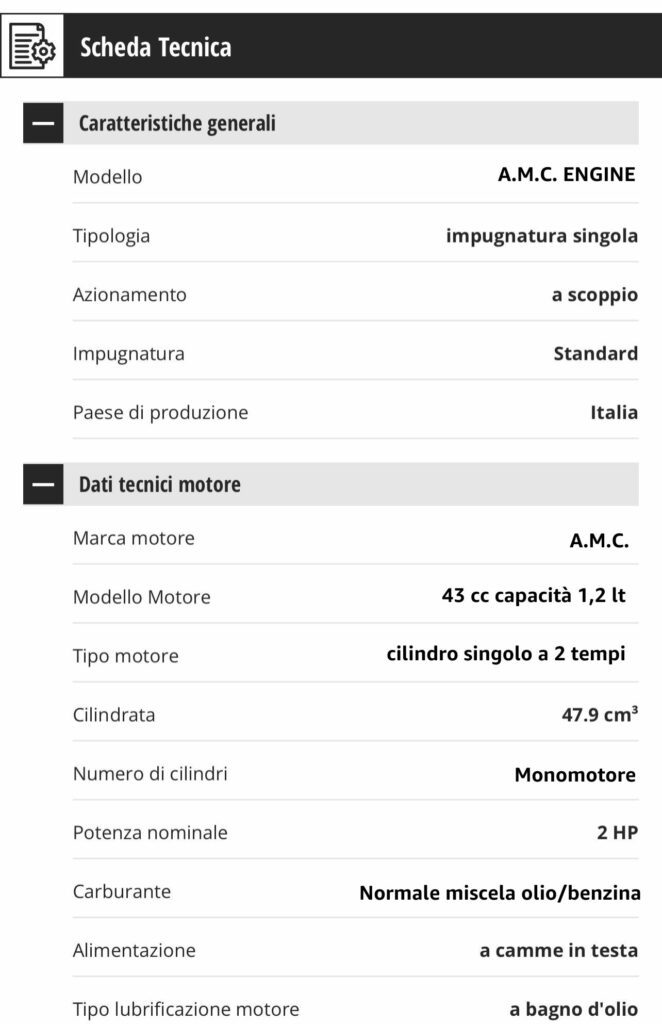Click the impugnatura singola value
The image size is (662, 1024).
pyautogui.click(x=542, y=236)
